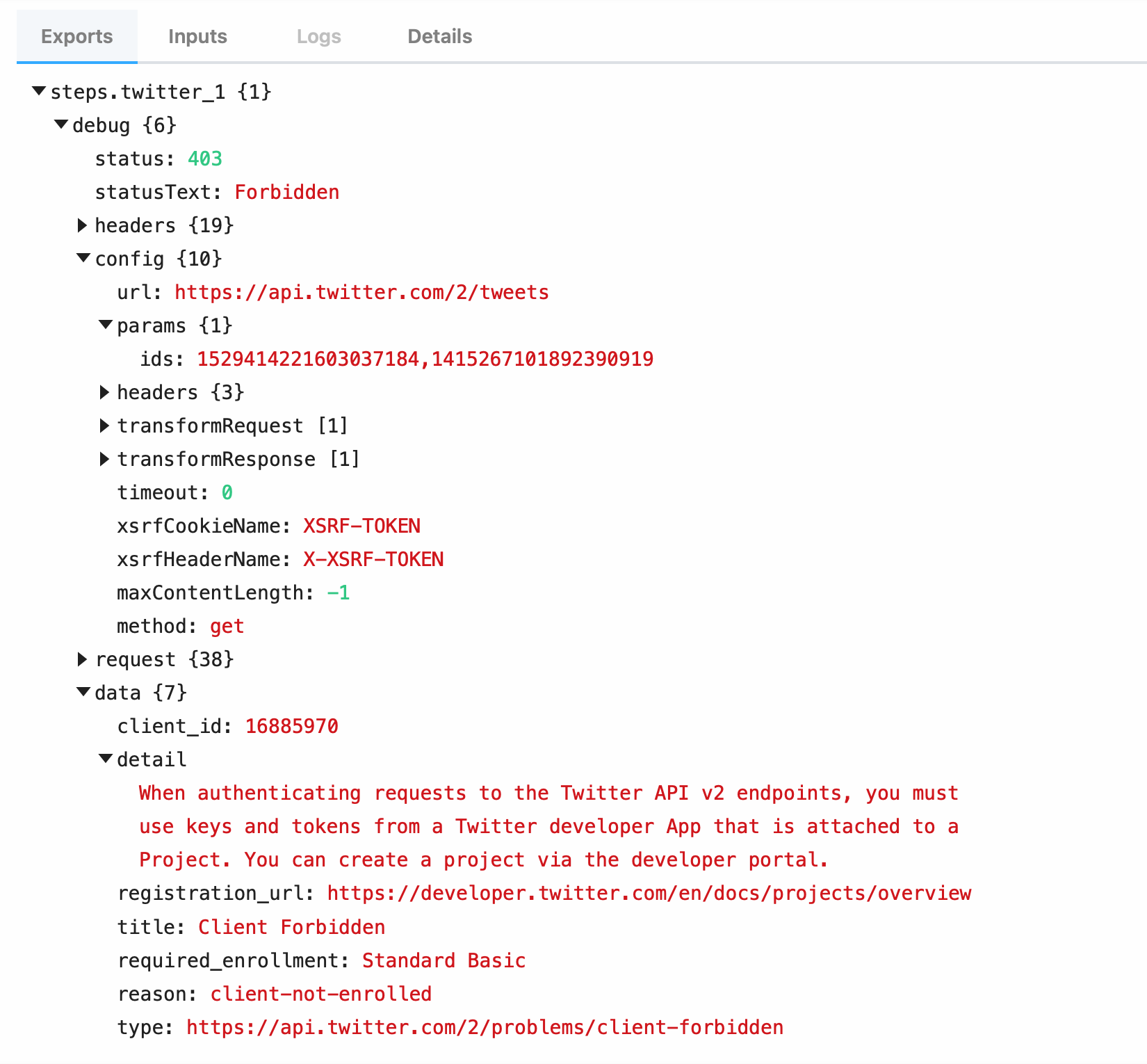Open the Logs tab

coord(318,36)
